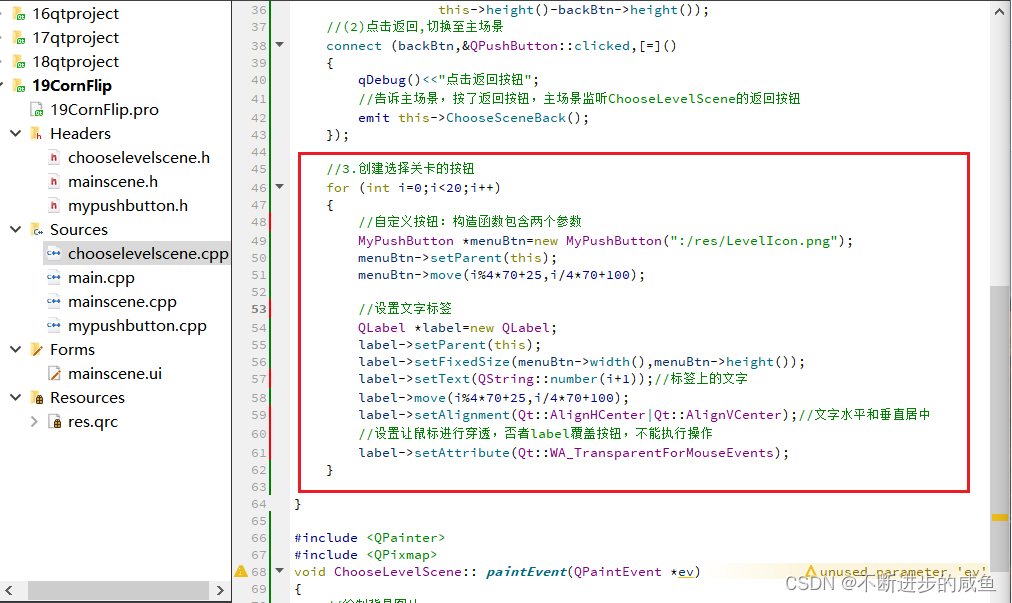Click the mainscene.ui form icon
Viewport: 1012px width, 603px height.
coord(55,374)
